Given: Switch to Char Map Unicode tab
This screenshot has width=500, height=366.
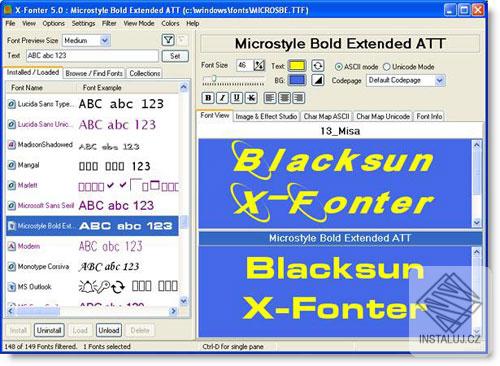Looking at the screenshot, I should coord(383,116).
